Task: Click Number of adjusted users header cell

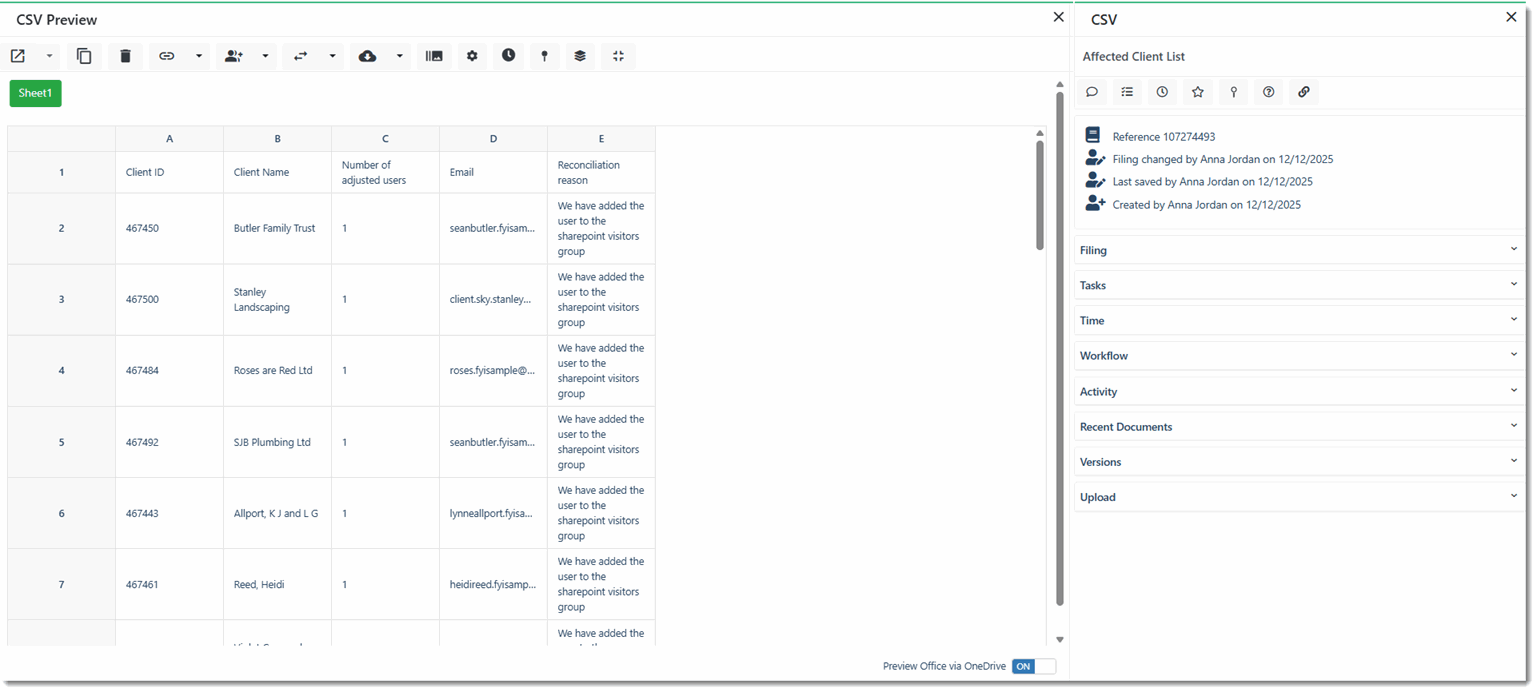Action: pos(385,172)
